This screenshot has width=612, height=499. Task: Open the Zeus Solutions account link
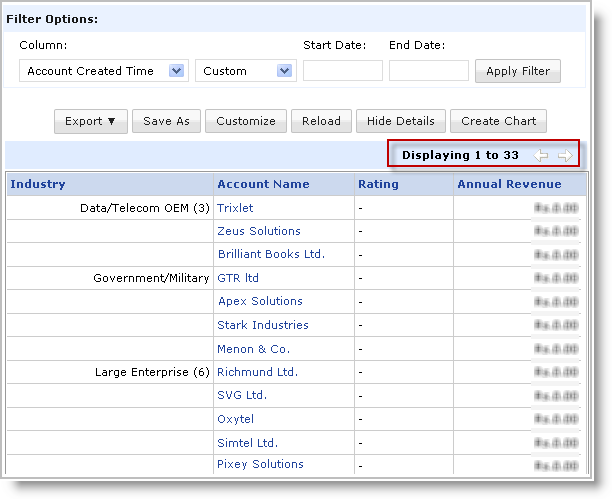coord(259,231)
